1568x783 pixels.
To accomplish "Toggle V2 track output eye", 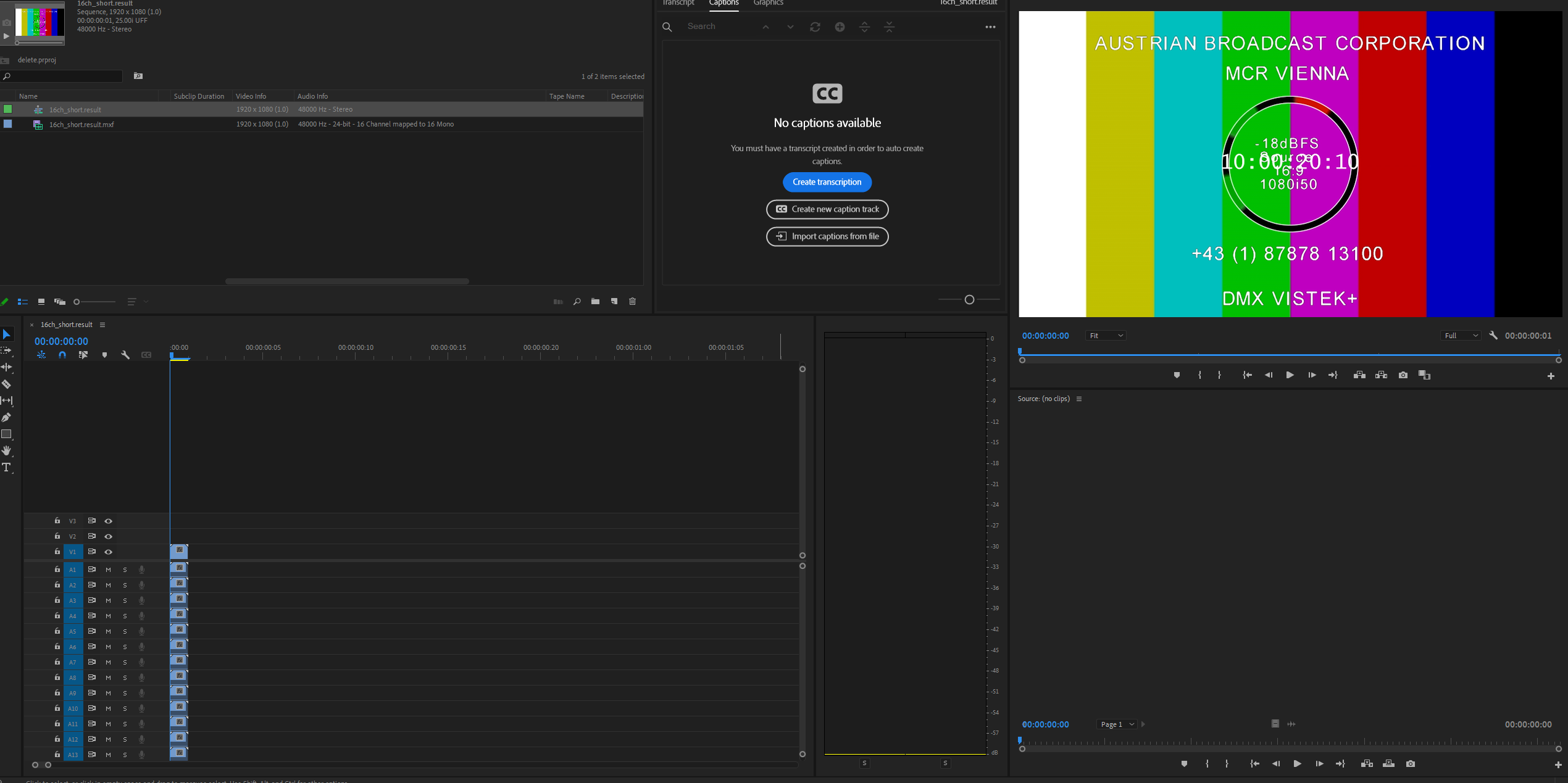I will (109, 537).
